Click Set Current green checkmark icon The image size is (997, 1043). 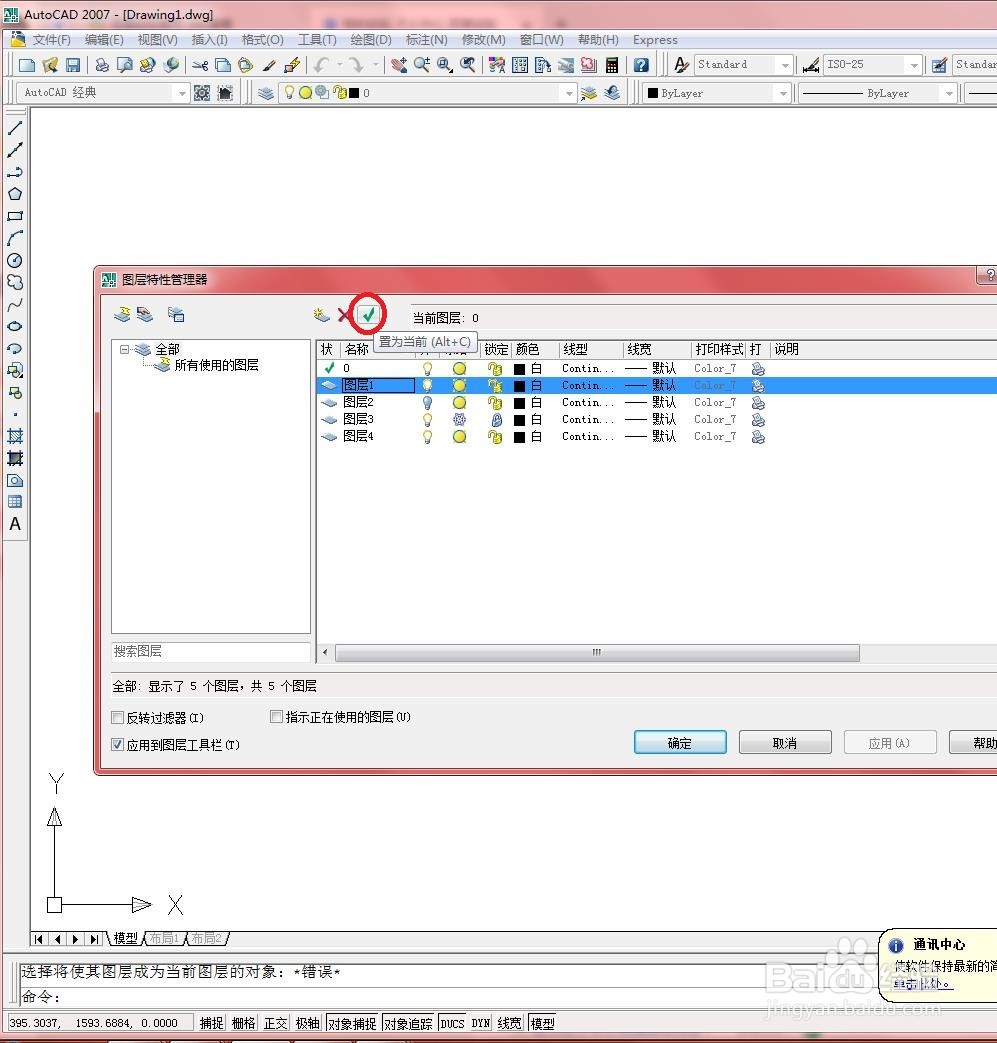tap(368, 315)
